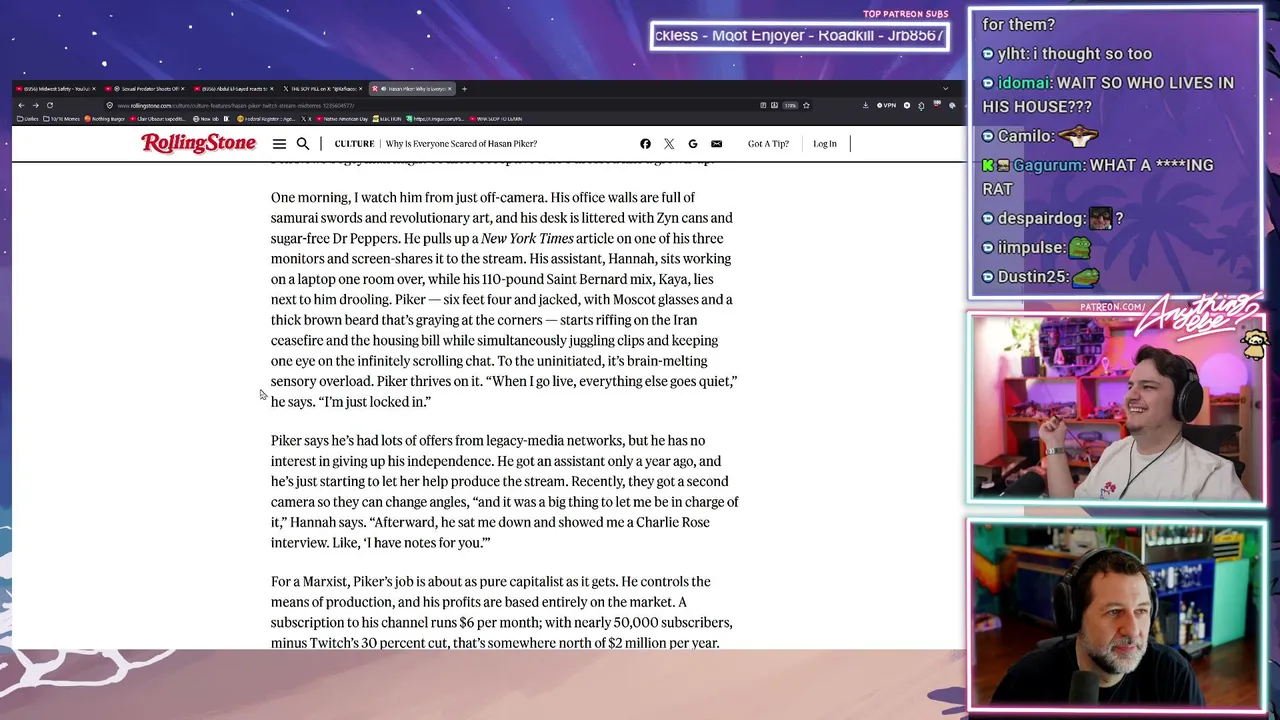Open the Rolling Stone search icon
The image size is (1280, 720).
(303, 144)
